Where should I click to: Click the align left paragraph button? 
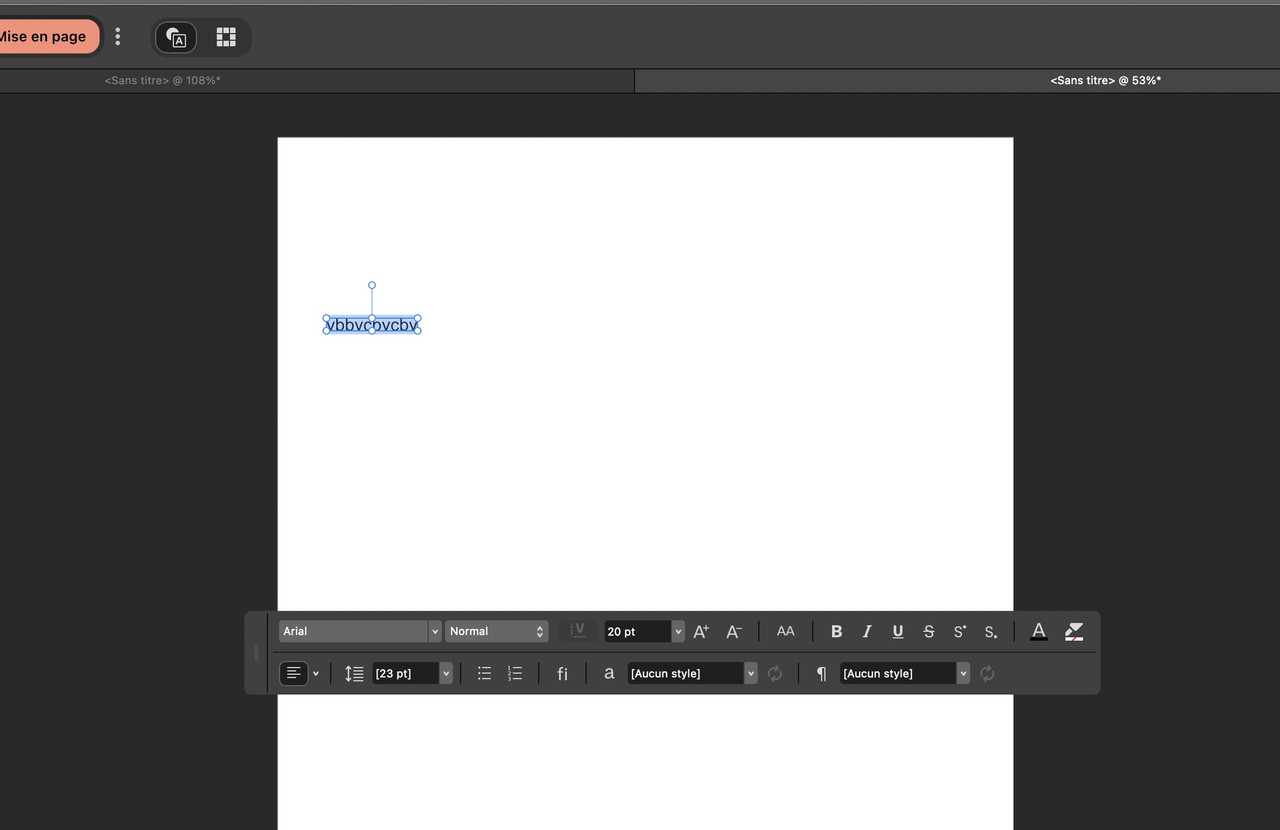click(294, 673)
